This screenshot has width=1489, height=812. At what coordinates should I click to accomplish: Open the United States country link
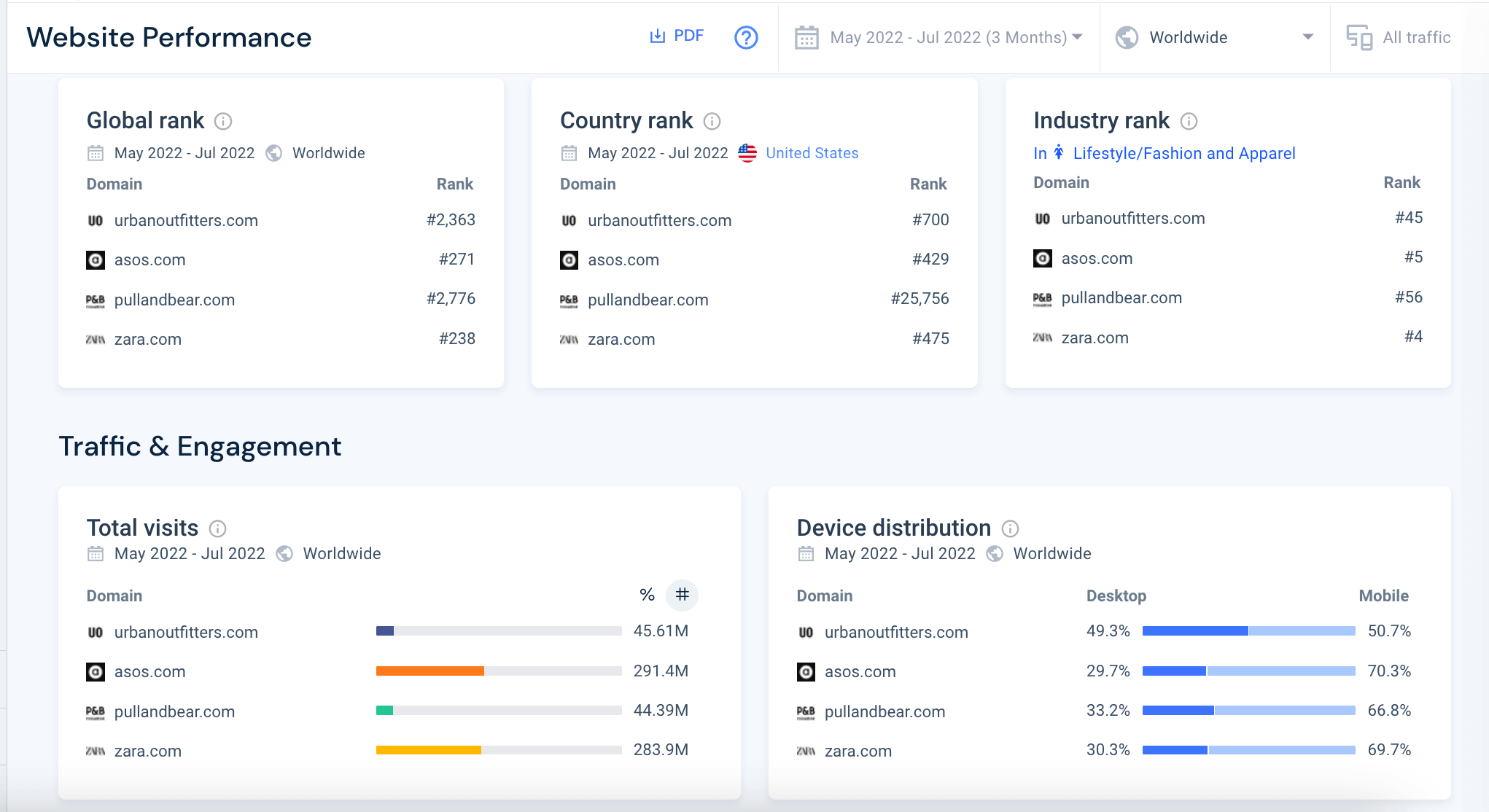point(812,153)
